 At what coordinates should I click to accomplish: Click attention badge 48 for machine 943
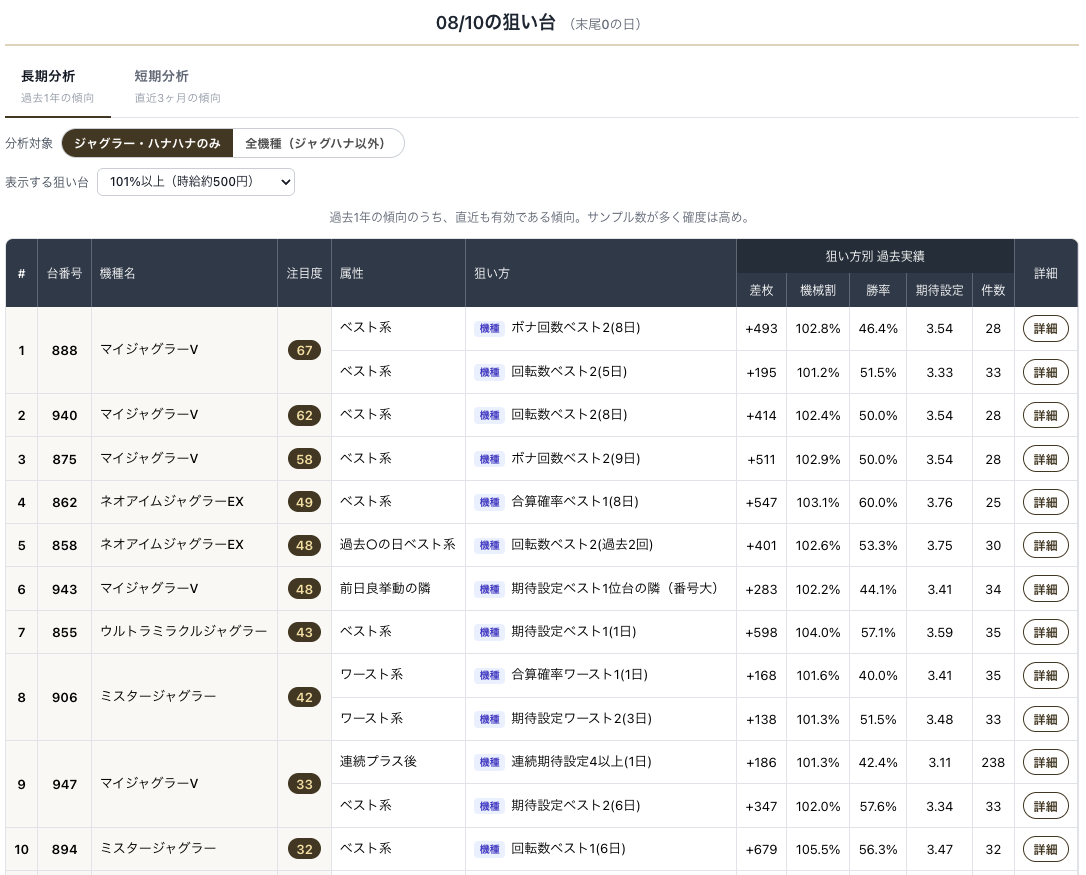[x=304, y=590]
